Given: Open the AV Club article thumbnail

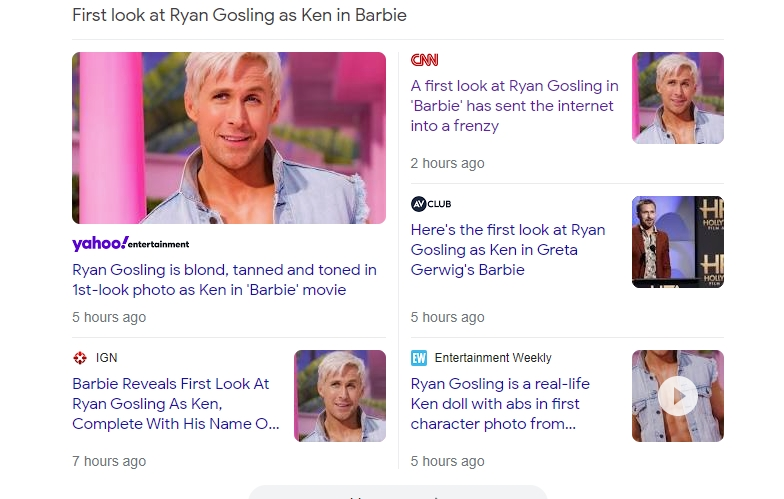Looking at the screenshot, I should [677, 242].
